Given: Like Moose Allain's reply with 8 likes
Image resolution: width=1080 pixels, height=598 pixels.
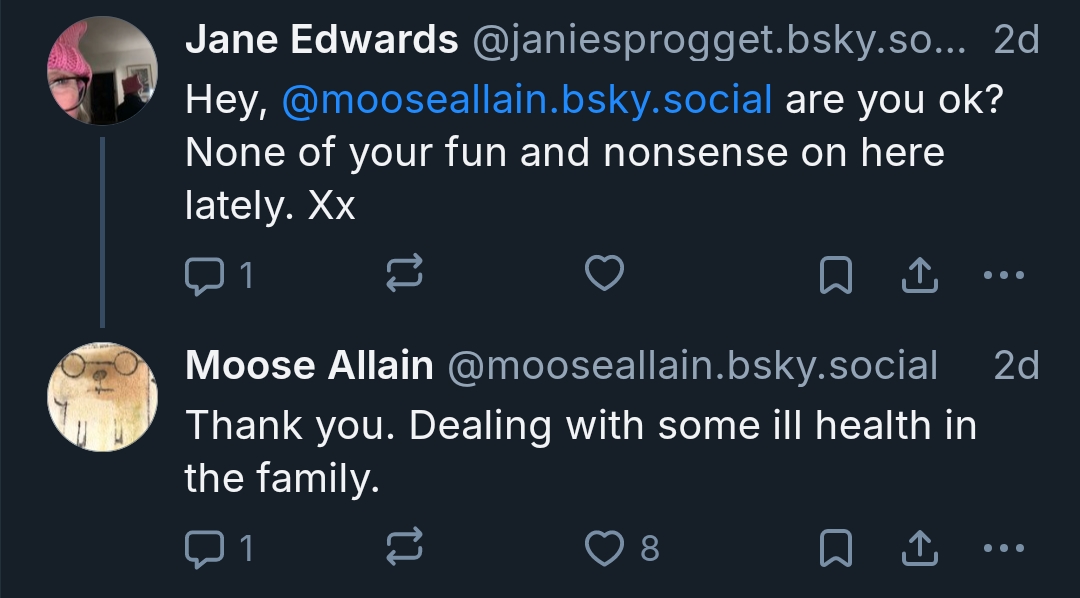Looking at the screenshot, I should coord(604,547).
